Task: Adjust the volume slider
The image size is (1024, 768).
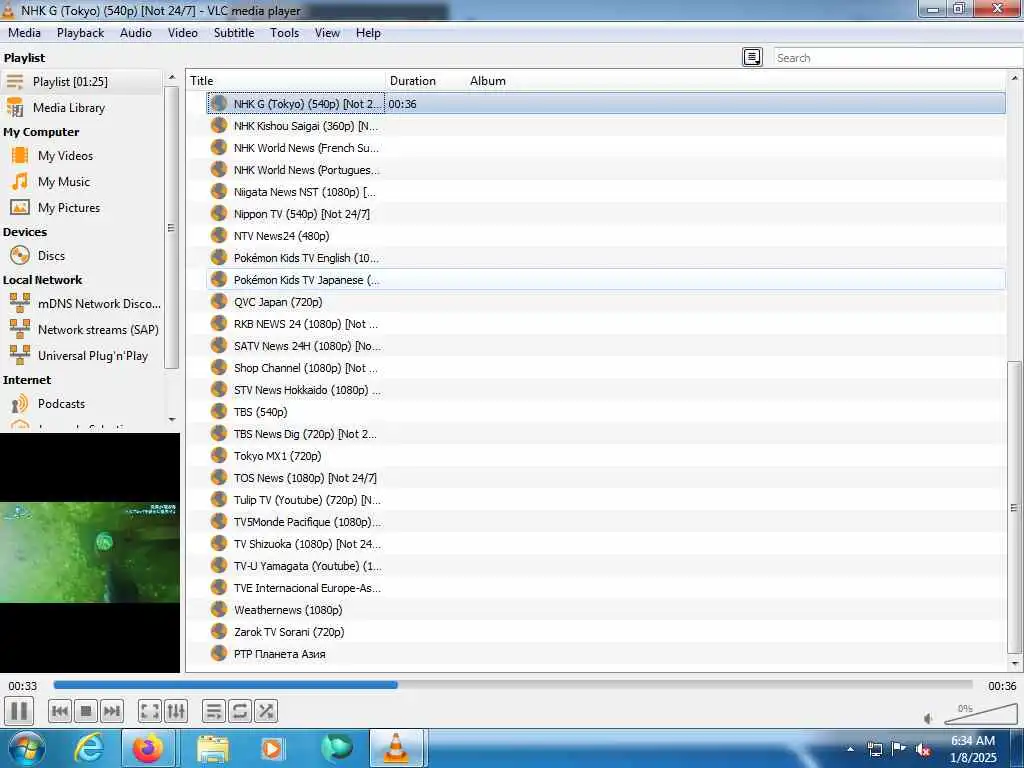Action: [x=980, y=714]
